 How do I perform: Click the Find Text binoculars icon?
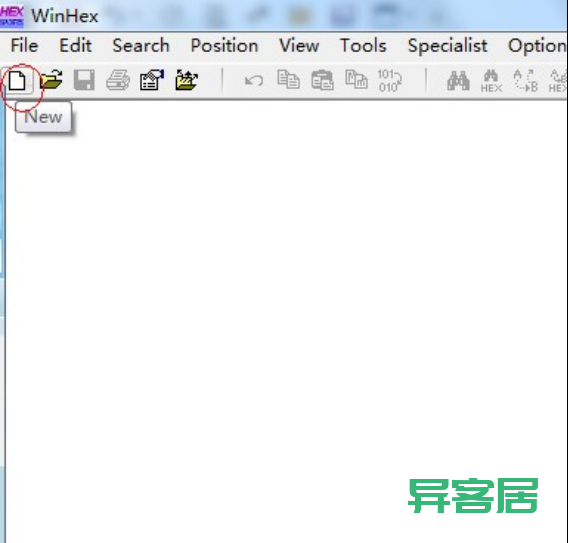(458, 80)
